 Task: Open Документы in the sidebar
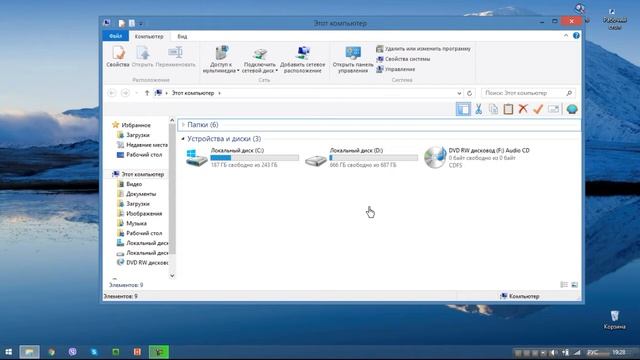coord(136,194)
